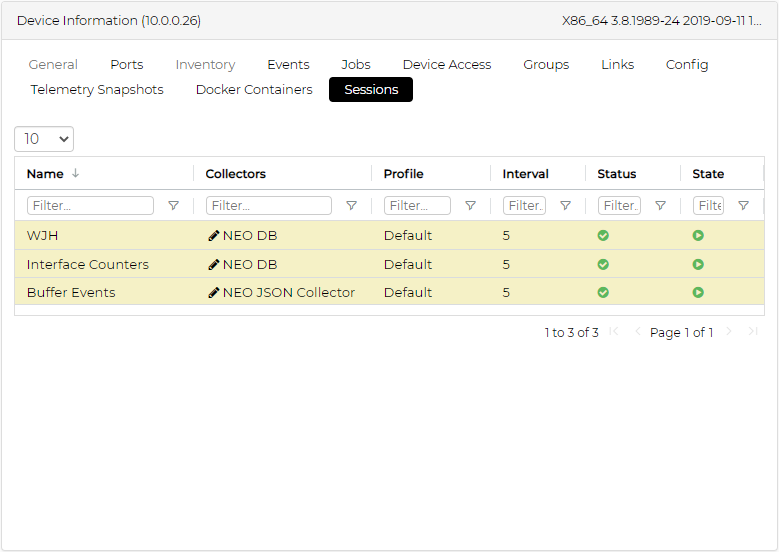Image resolution: width=779 pixels, height=552 pixels.
Task: Switch to the Docker Containers tab
Action: point(254,90)
